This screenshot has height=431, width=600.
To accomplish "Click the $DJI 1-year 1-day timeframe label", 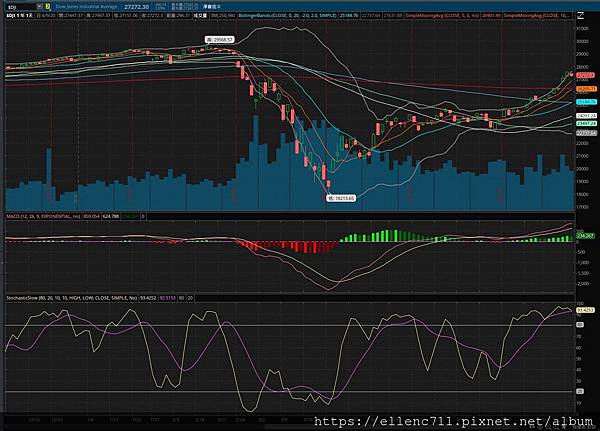I will [x=19, y=15].
